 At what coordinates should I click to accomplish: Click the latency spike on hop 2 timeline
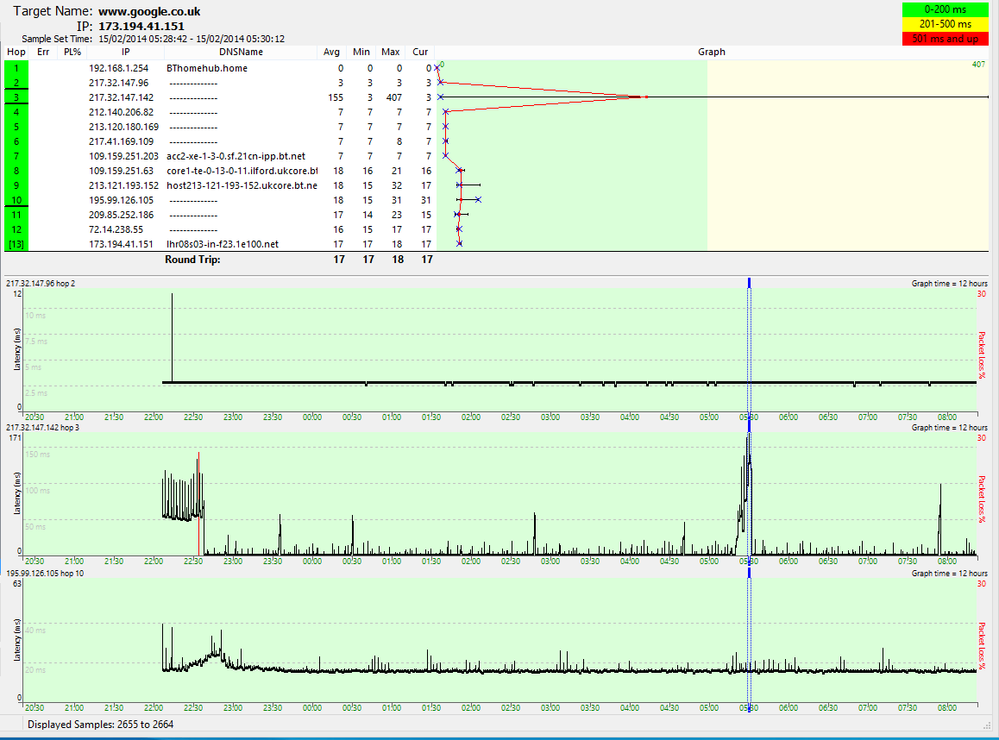172,338
